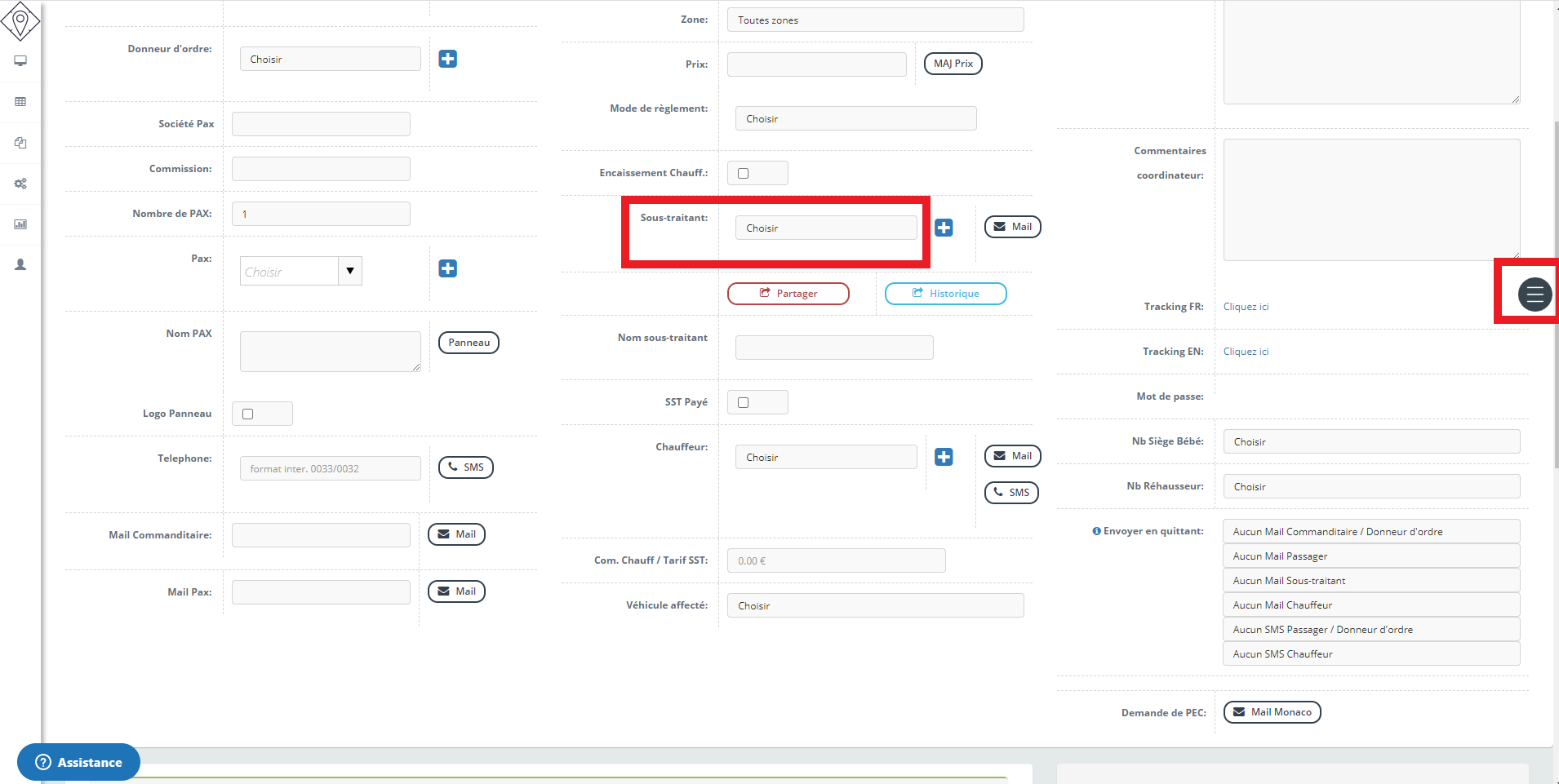This screenshot has width=1559, height=784.
Task: Expand the Pax dropdown arrow
Action: pos(350,271)
